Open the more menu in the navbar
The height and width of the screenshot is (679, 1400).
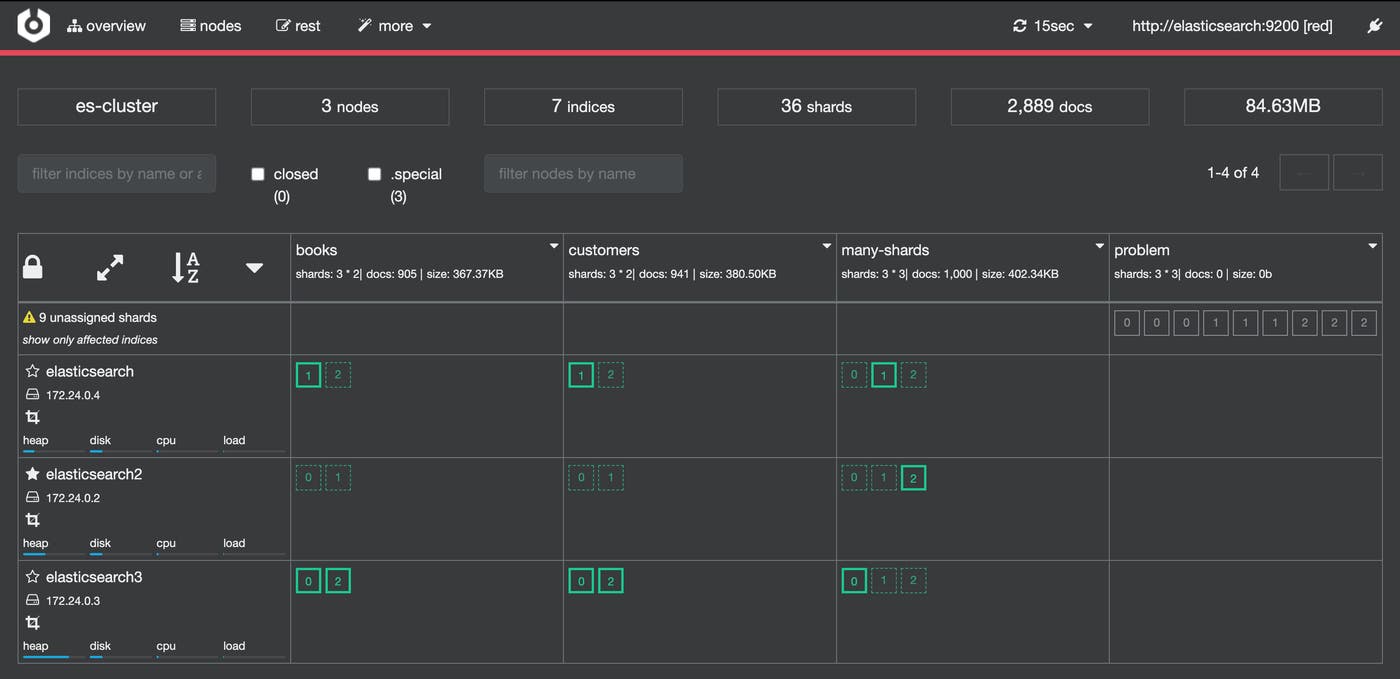point(394,25)
